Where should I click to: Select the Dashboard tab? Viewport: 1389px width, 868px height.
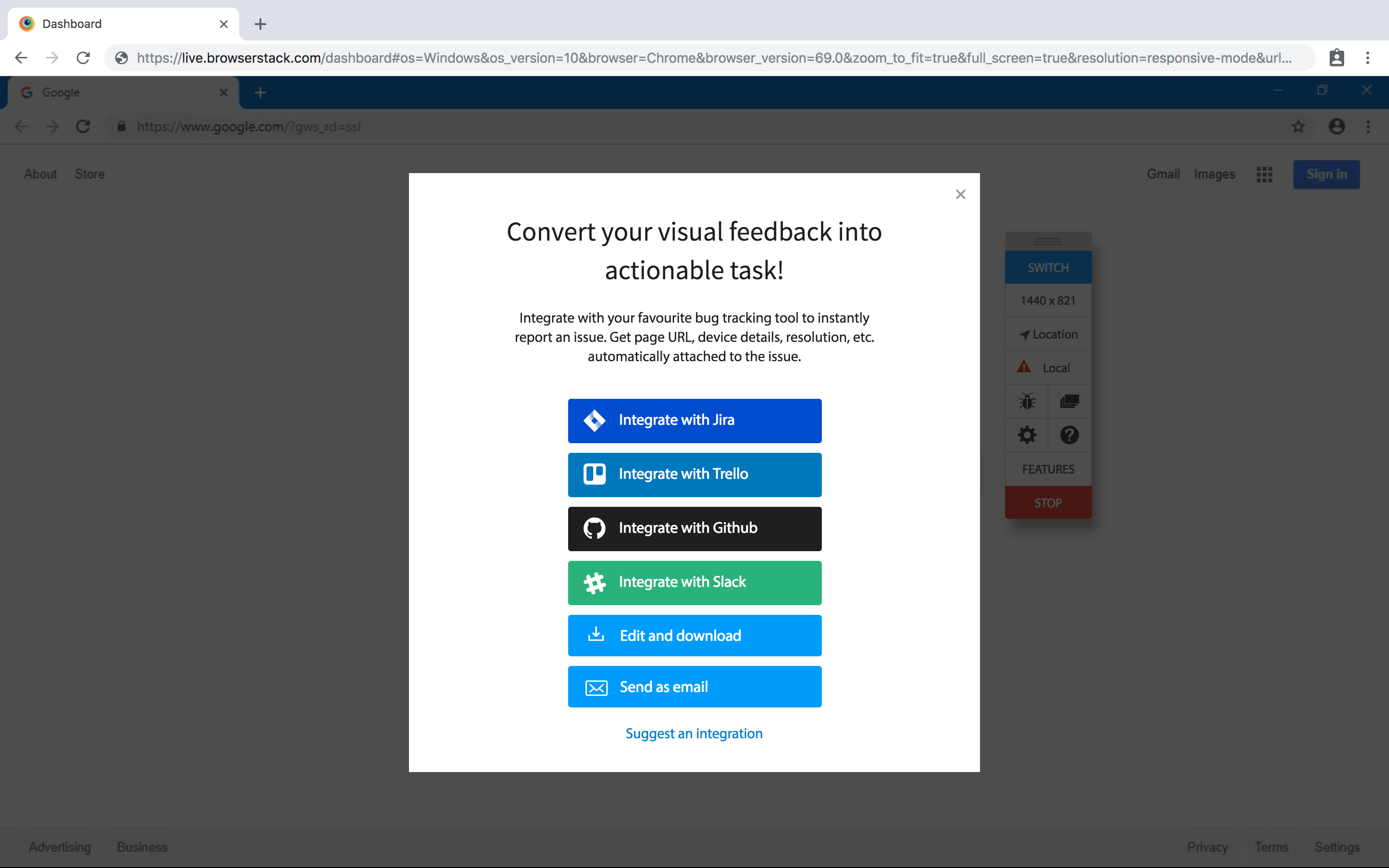pyautogui.click(x=123, y=24)
